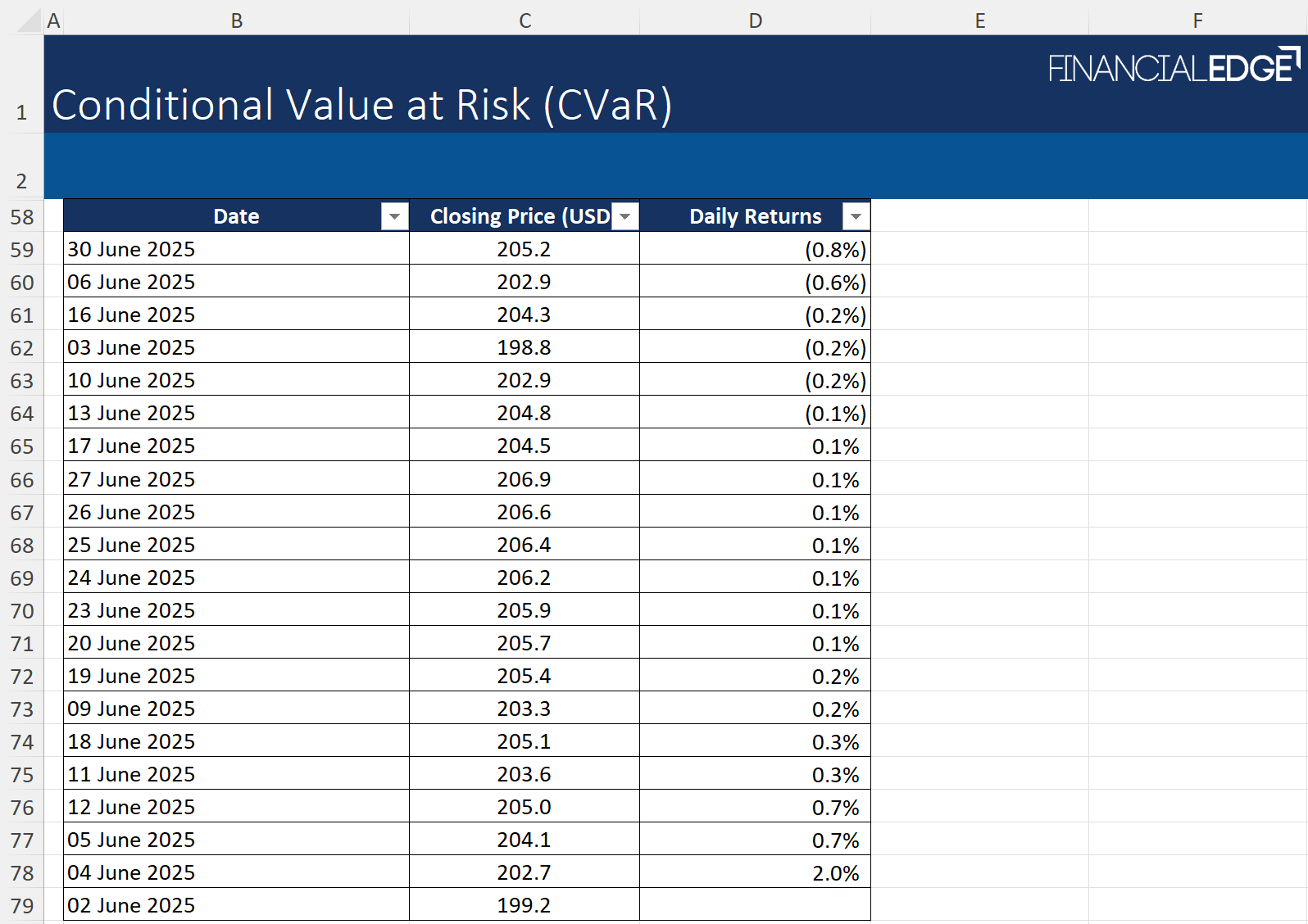
Task: Click the (0.8%) daily return cell
Action: pos(755,249)
